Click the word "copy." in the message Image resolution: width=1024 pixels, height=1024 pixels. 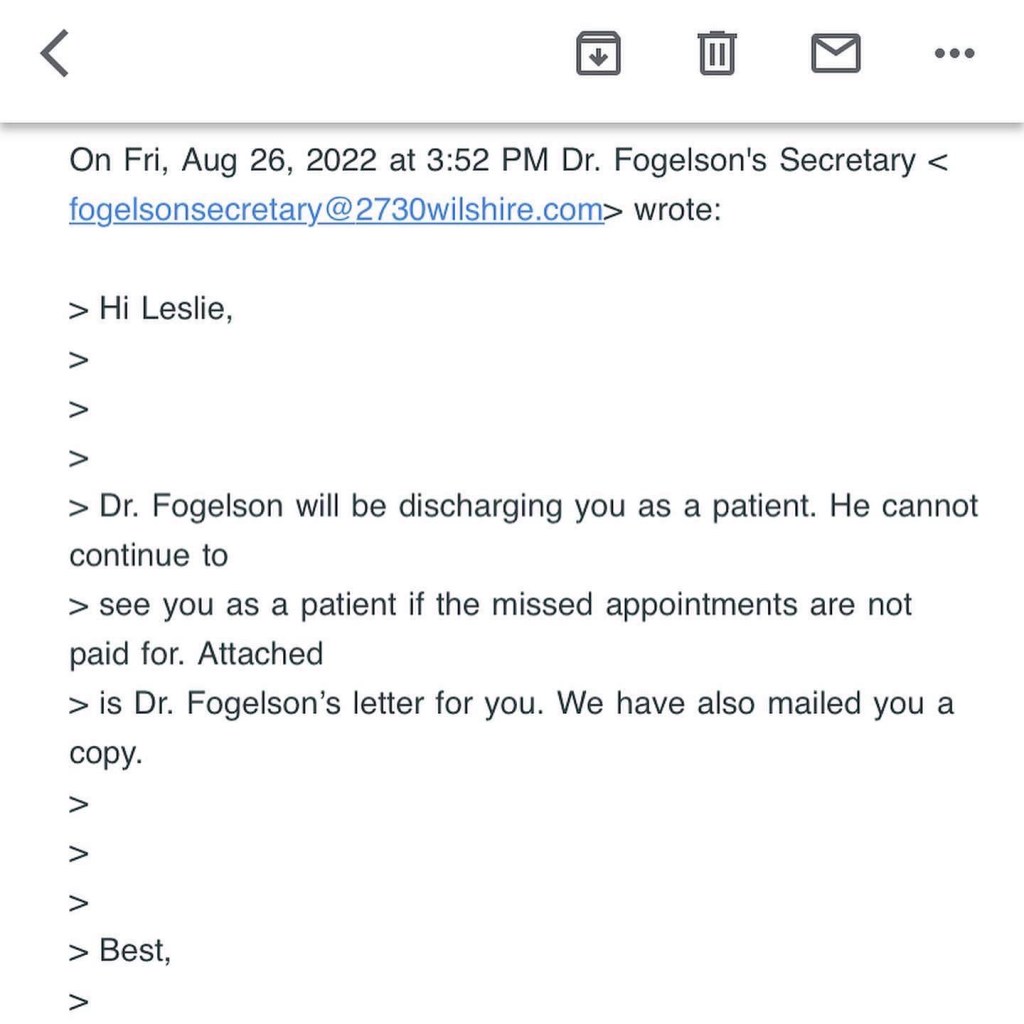pos(106,753)
